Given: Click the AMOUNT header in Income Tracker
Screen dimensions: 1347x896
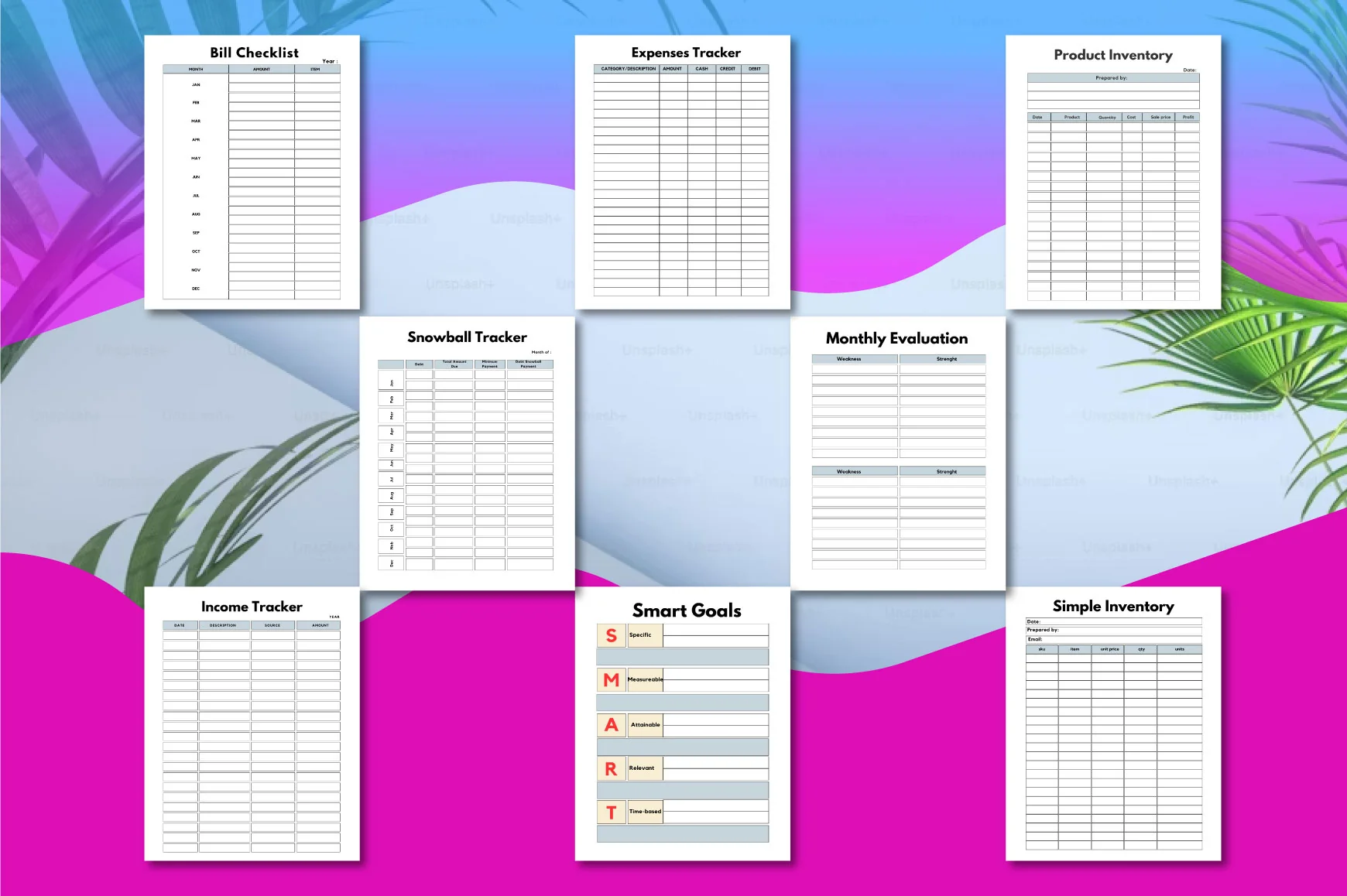Looking at the screenshot, I should coord(318,625).
